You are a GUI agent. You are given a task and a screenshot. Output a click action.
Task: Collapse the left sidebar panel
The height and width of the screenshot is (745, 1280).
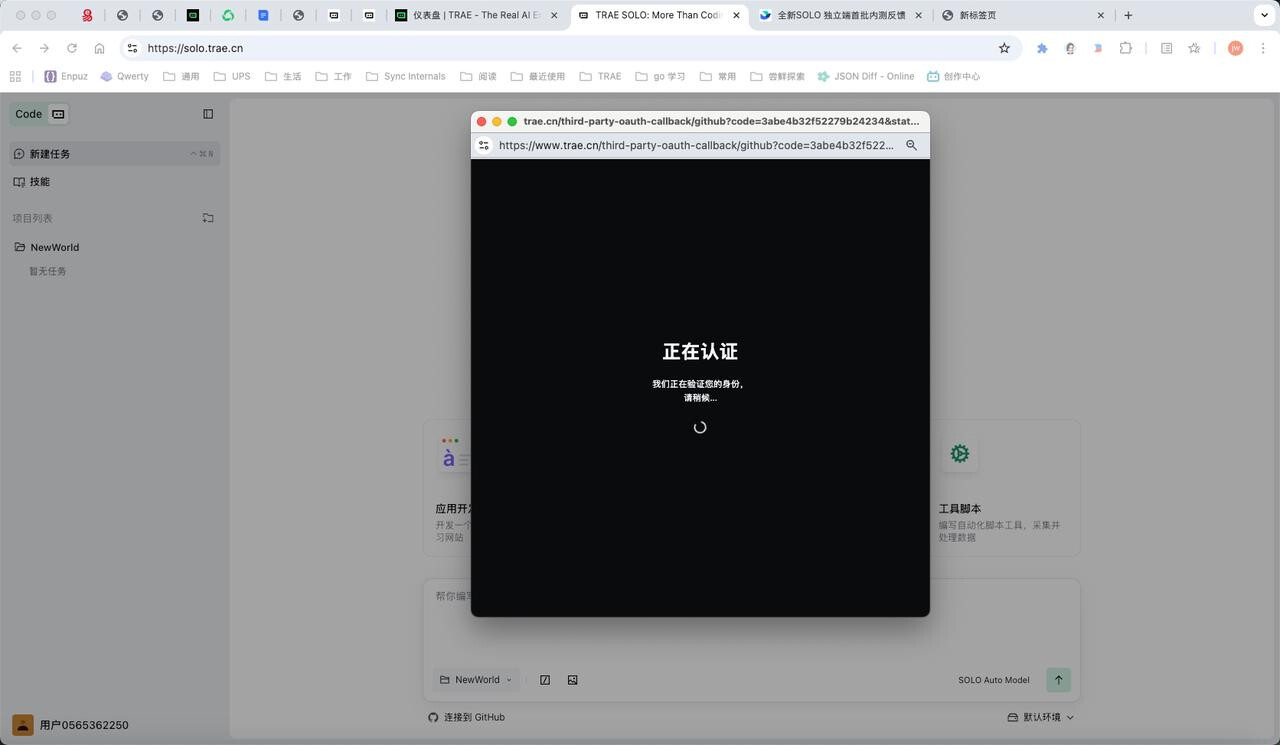pyautogui.click(x=208, y=114)
